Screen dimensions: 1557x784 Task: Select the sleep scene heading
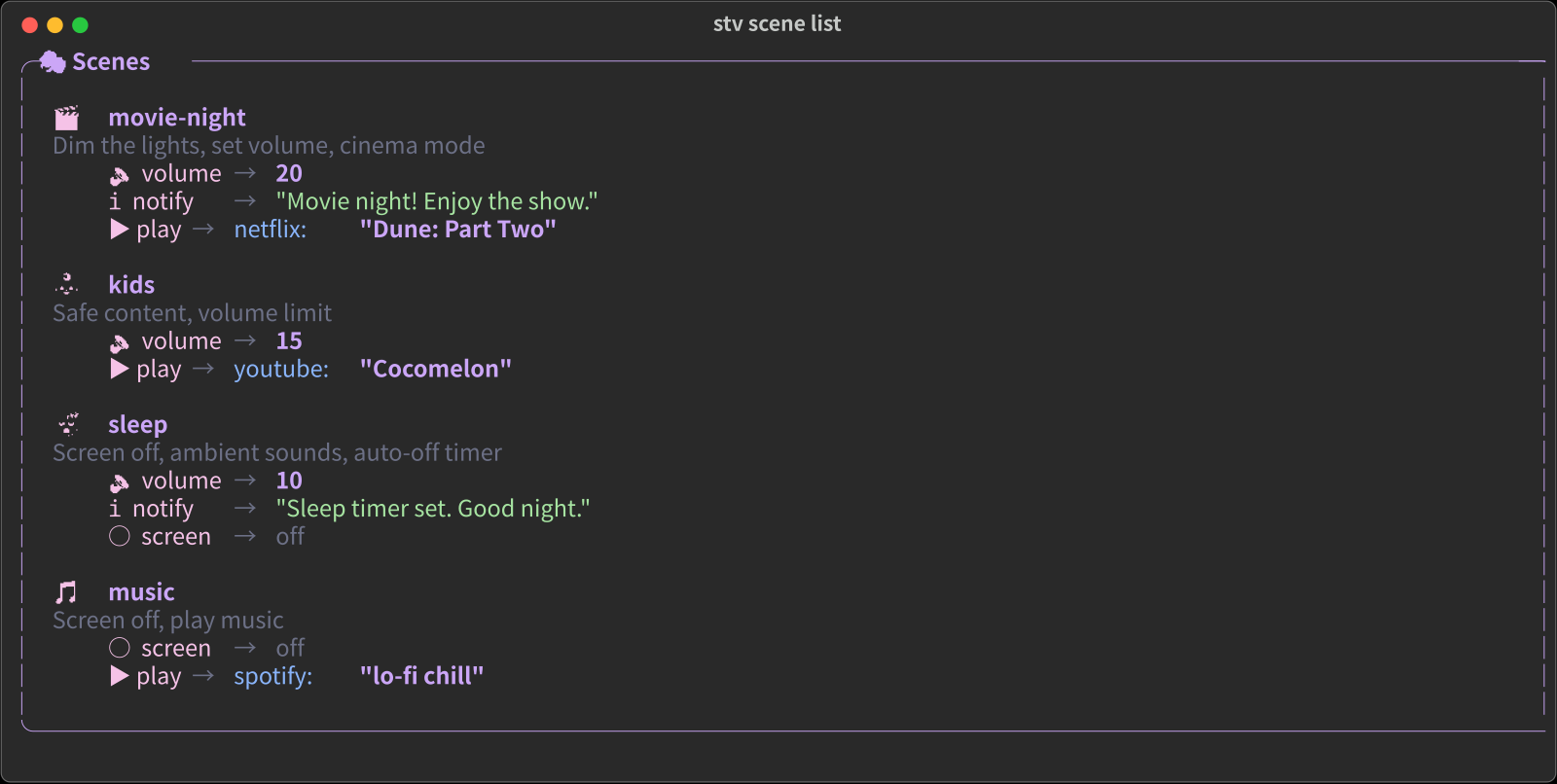137,425
